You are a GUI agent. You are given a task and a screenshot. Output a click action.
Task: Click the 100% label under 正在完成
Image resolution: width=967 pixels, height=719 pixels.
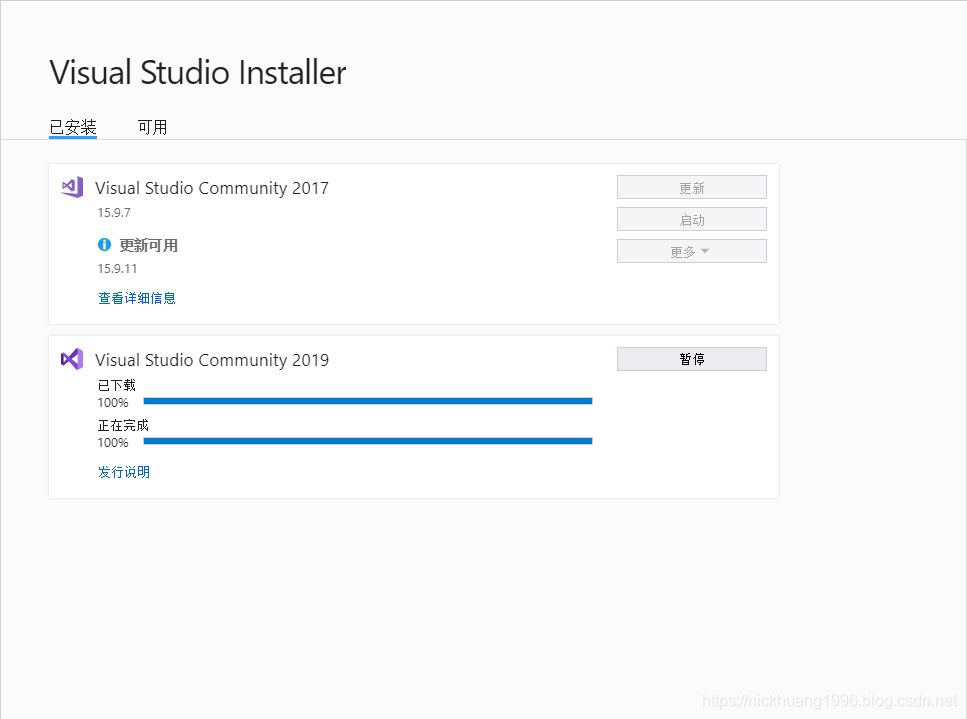(x=113, y=443)
